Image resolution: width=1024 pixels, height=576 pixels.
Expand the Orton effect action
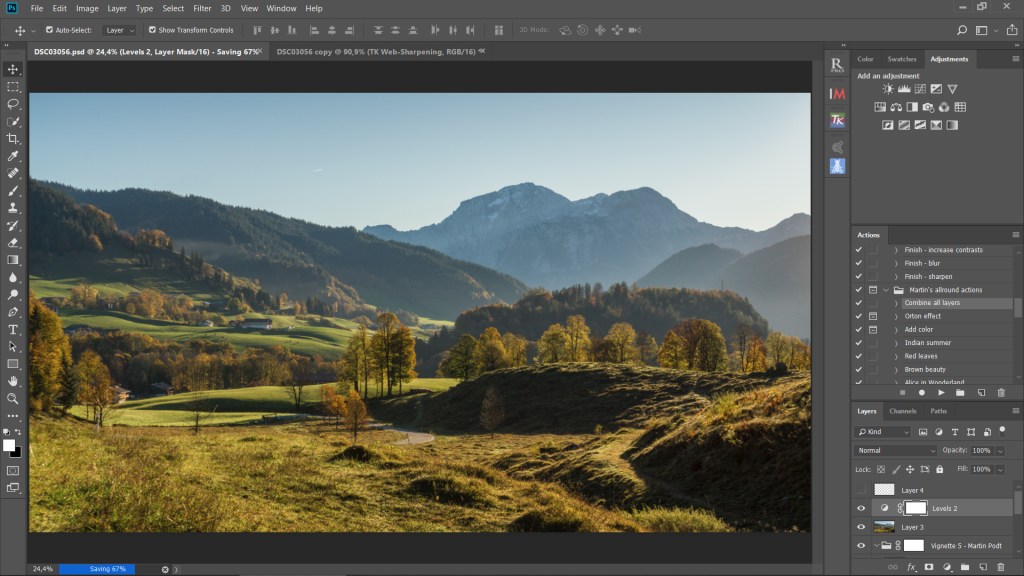pyautogui.click(x=896, y=316)
